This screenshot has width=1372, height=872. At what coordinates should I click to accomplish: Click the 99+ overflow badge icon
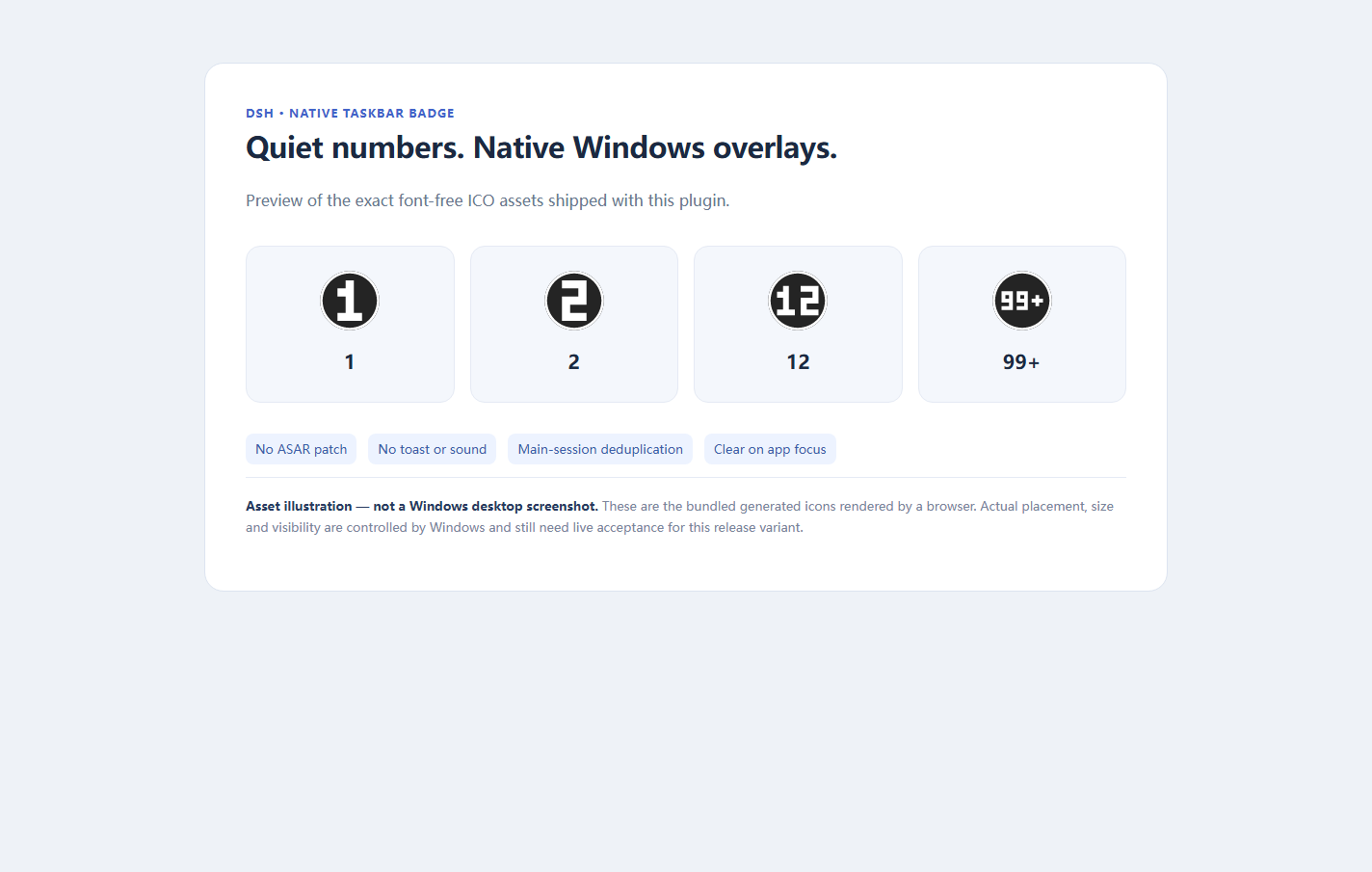(1022, 301)
